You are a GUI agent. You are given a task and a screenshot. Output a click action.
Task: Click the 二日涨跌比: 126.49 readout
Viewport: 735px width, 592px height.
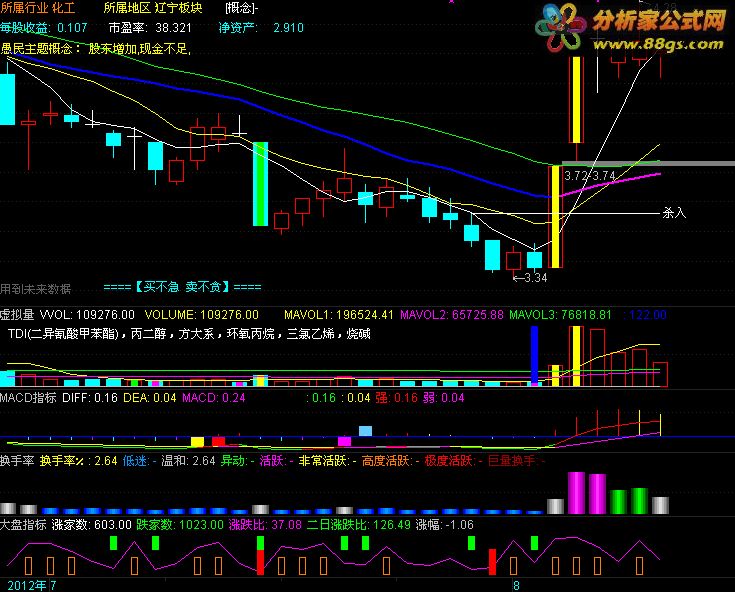pyautogui.click(x=359, y=525)
